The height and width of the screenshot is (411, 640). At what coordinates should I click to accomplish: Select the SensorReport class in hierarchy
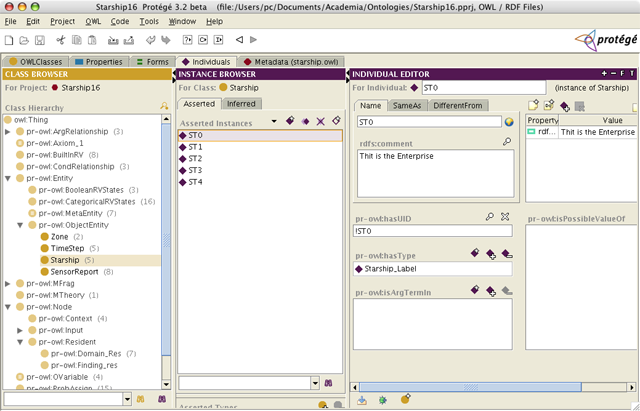click(73, 271)
